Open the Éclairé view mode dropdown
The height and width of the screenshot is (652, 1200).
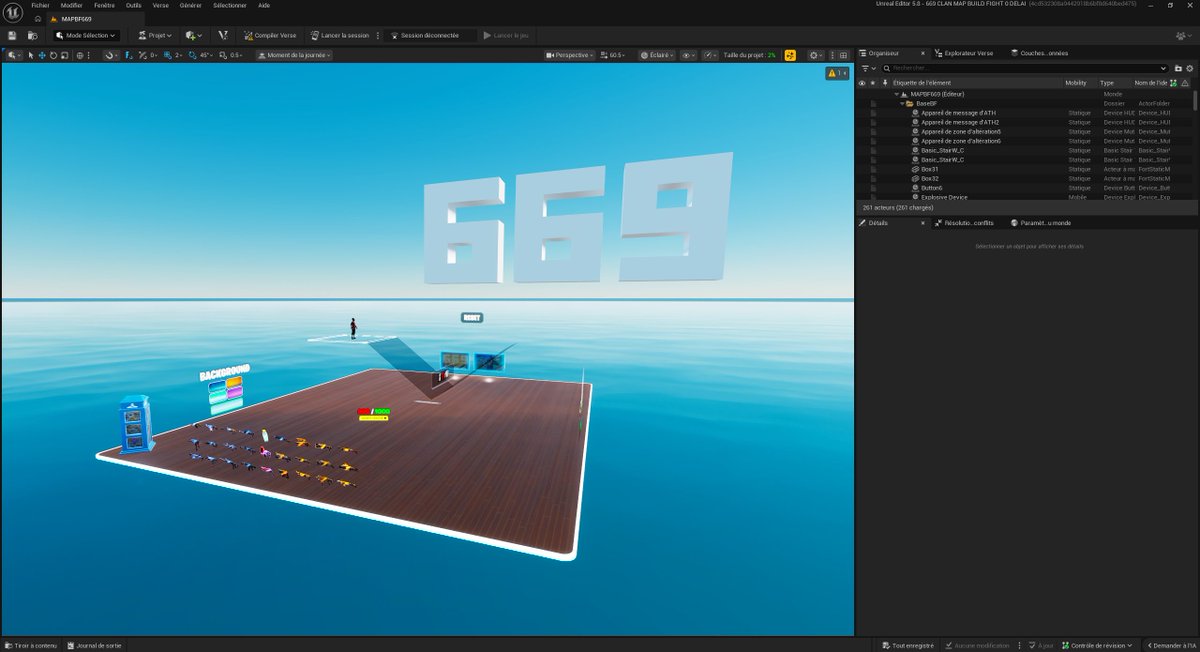coord(657,55)
